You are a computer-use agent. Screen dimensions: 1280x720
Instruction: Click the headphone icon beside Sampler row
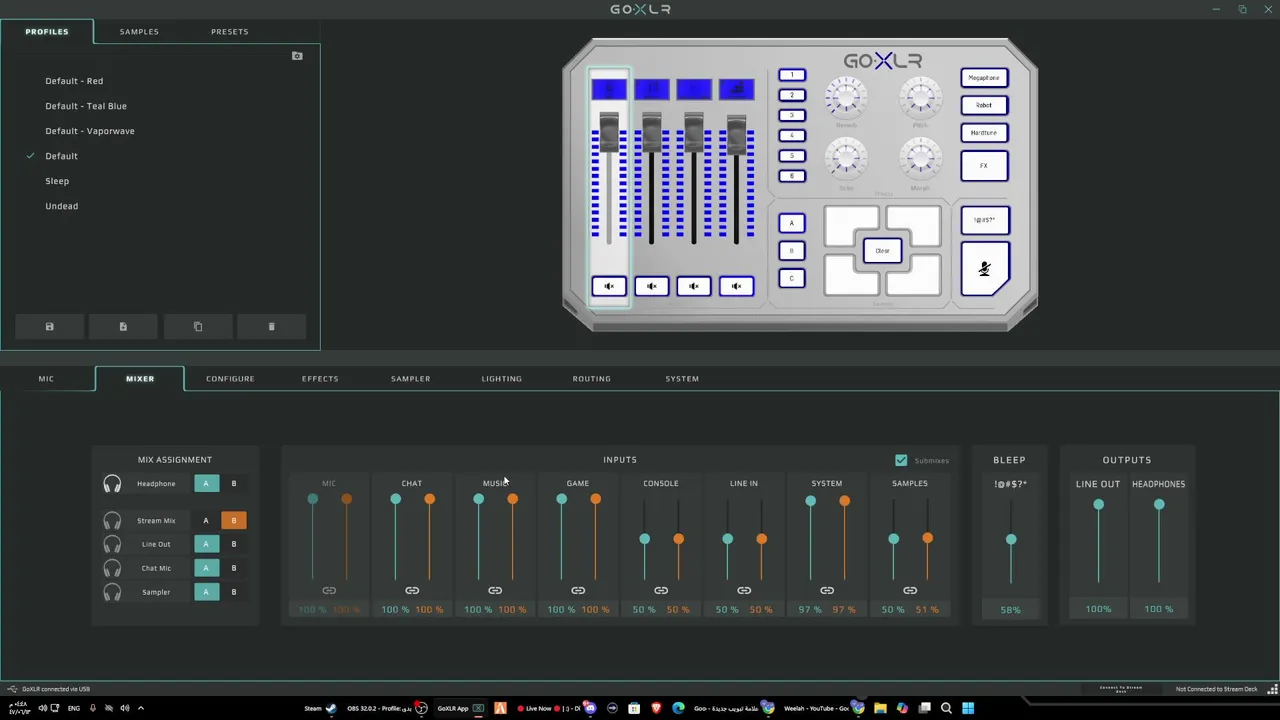point(112,593)
